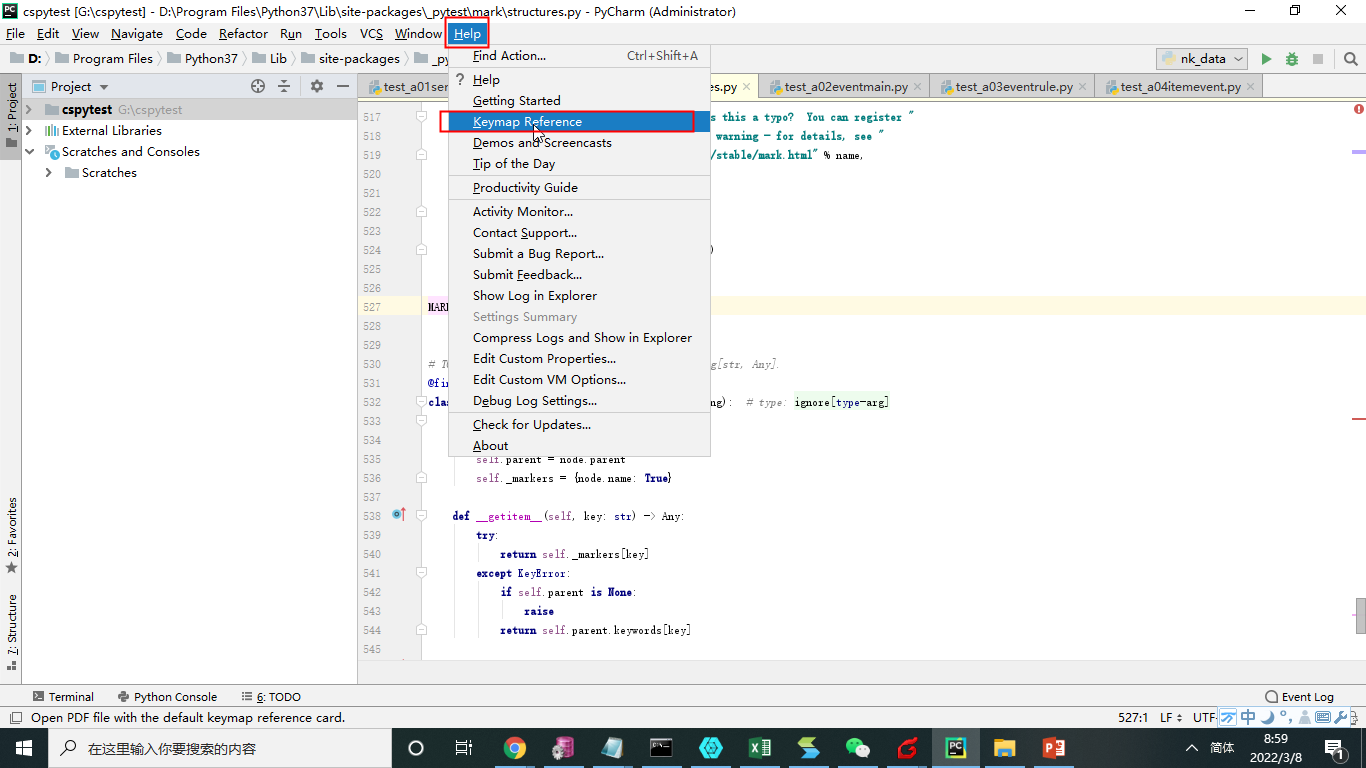
Task: Toggle tool window quick-access button in status bar
Action: point(16,718)
